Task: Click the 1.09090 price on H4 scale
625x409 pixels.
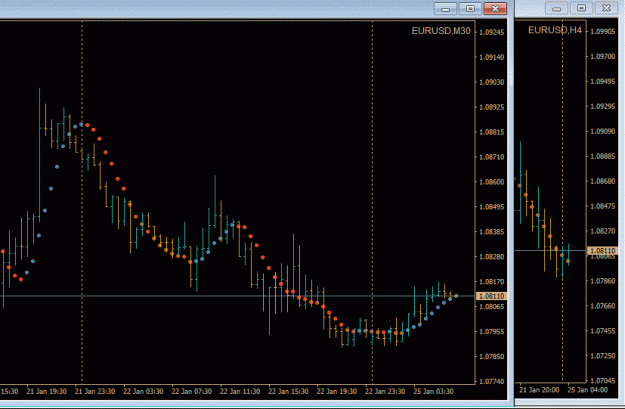Action: pyautogui.click(x=603, y=131)
